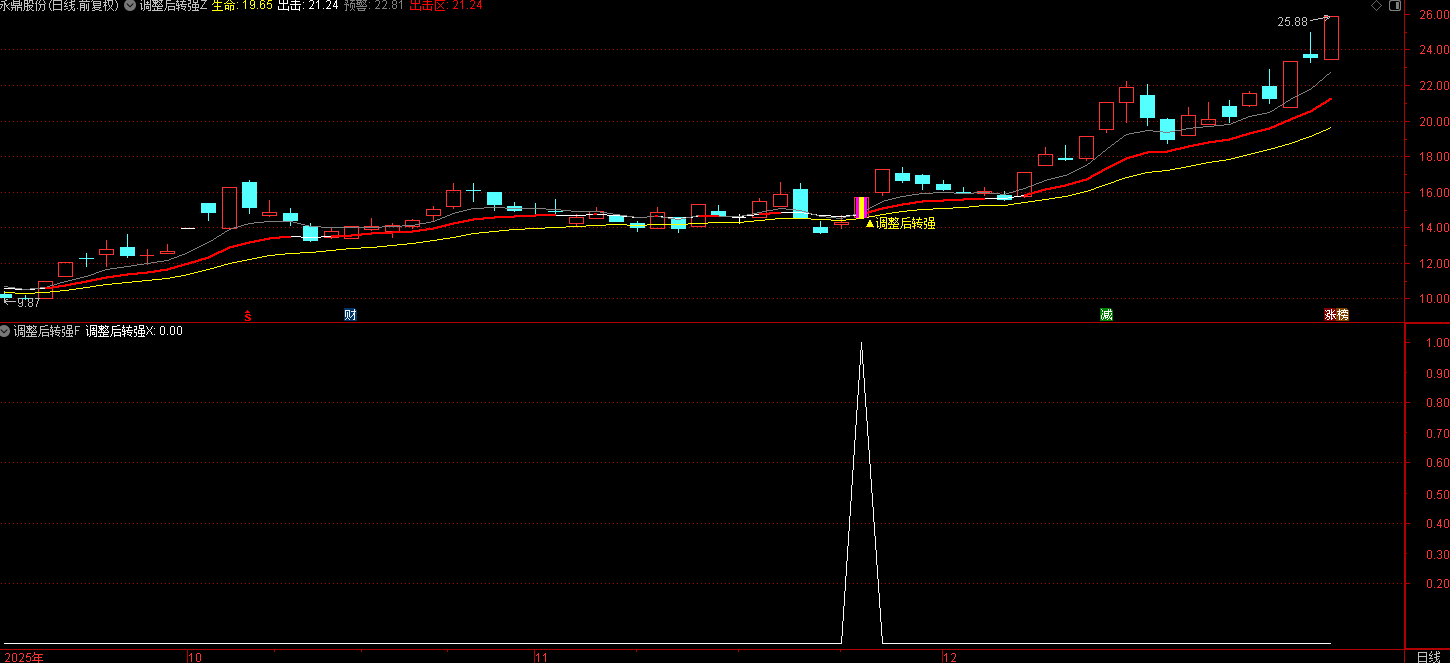Click the 调整后转强X: 0.00 readout

pos(134,331)
